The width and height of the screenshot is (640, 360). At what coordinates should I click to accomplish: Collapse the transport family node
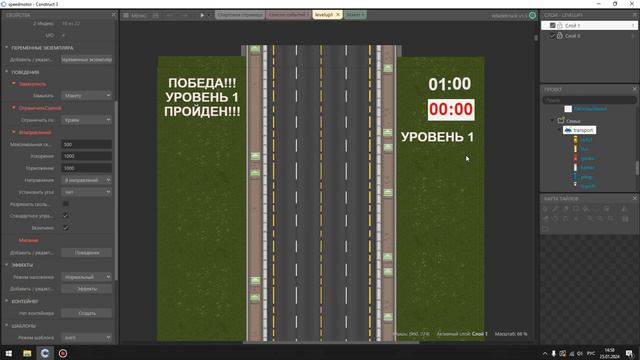559,130
